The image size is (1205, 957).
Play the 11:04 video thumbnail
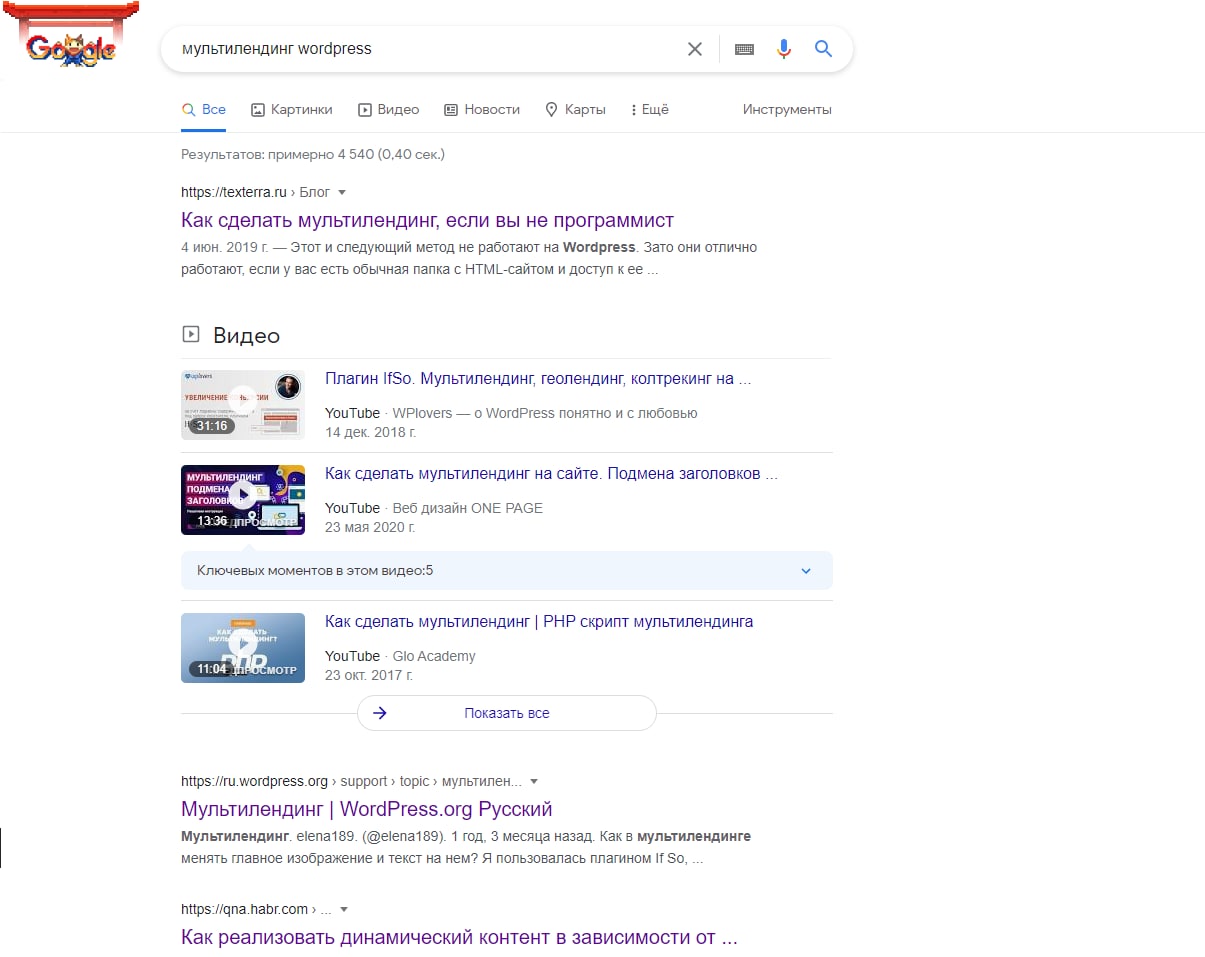pos(243,648)
